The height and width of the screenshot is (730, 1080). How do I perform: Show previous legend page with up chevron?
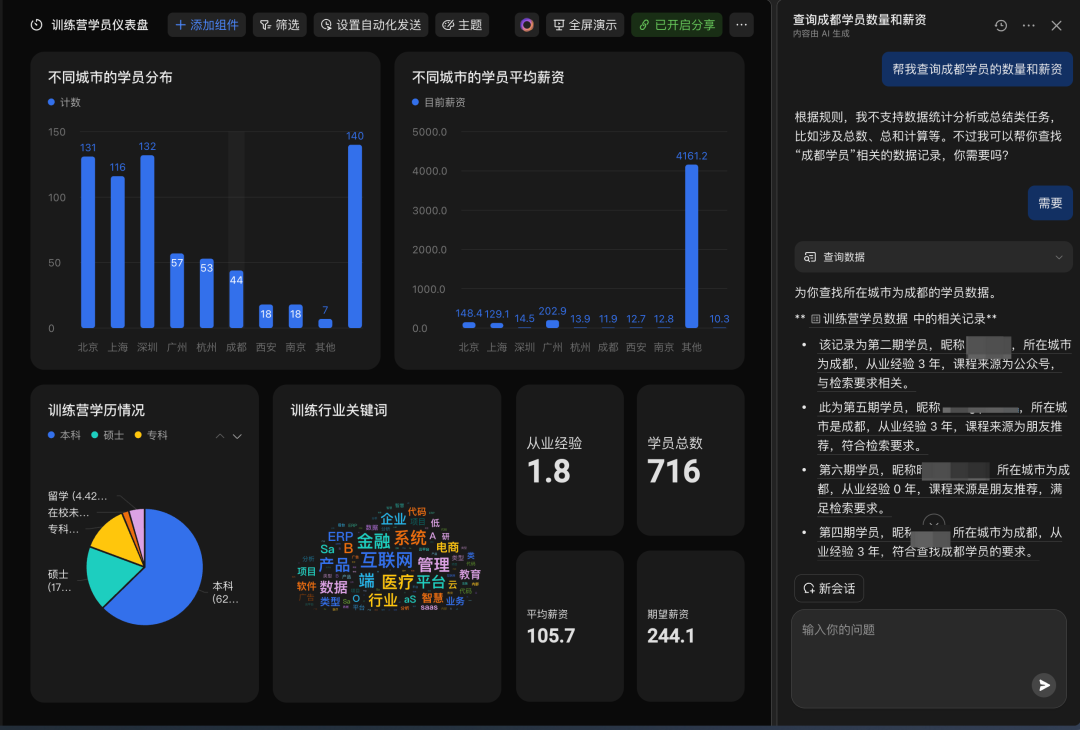click(220, 436)
